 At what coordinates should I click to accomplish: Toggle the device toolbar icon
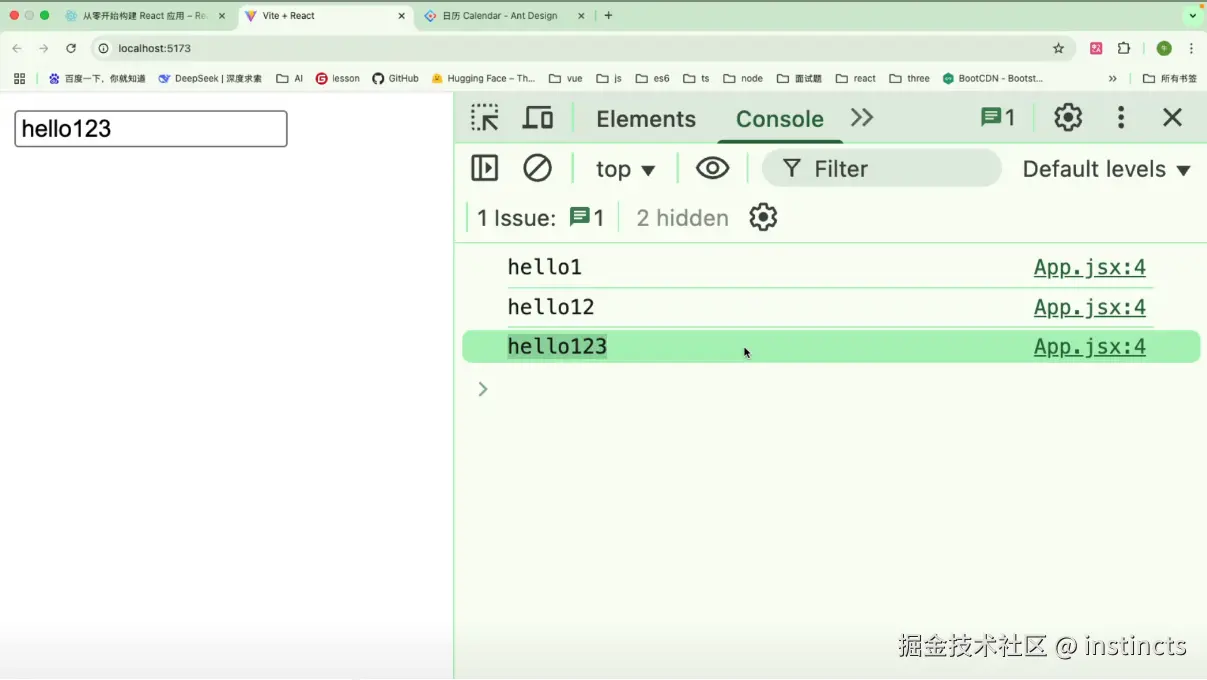[x=538, y=118]
